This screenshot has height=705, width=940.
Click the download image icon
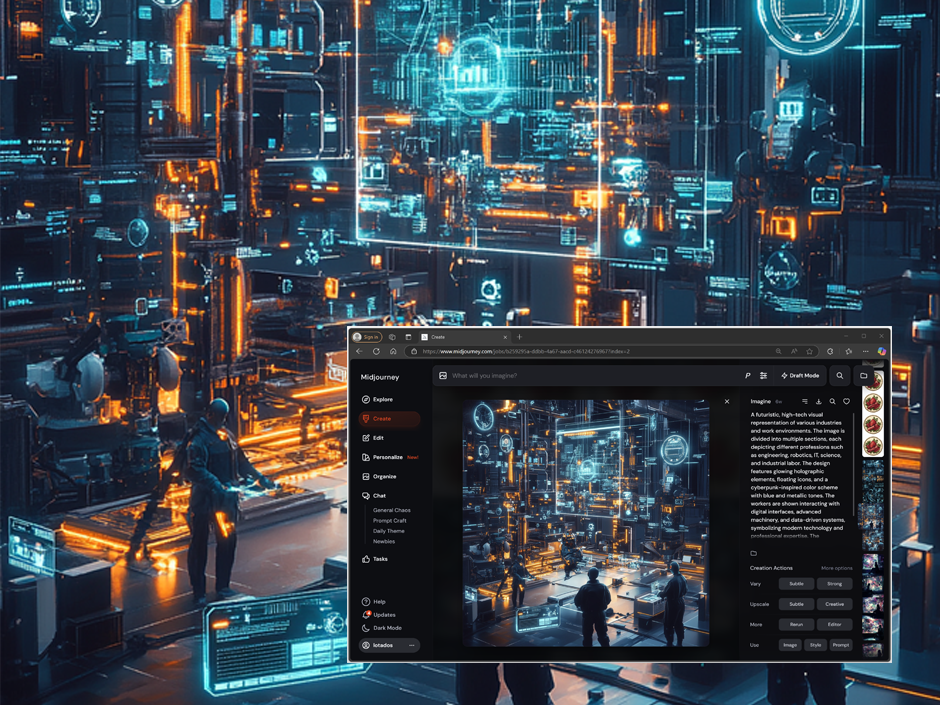click(818, 402)
